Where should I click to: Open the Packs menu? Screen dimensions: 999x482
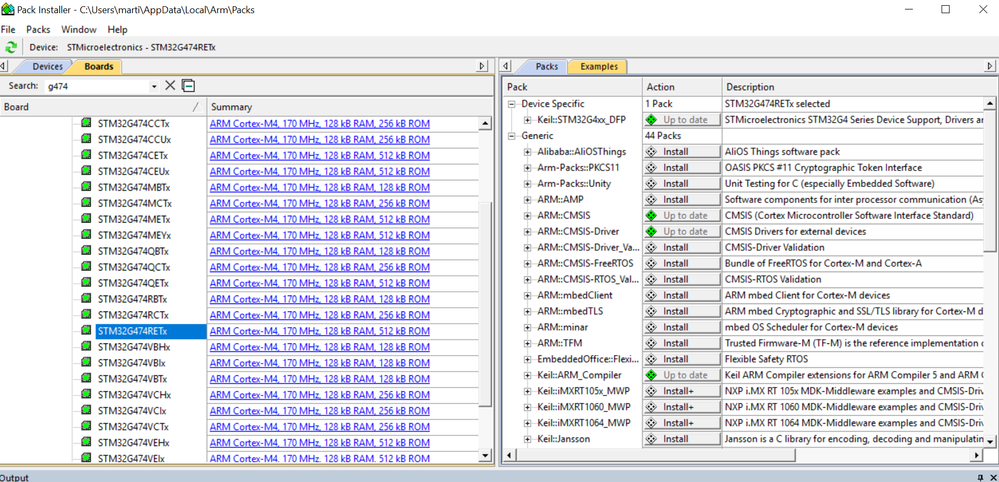coord(38,29)
